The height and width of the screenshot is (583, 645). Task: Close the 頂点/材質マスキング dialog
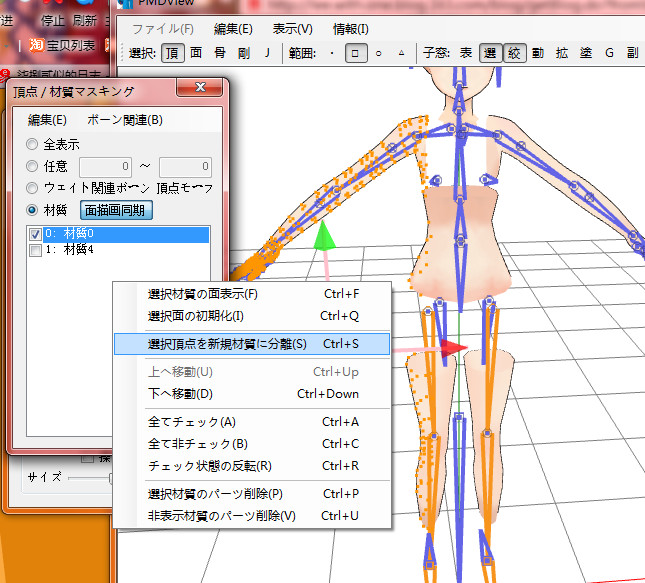pos(200,87)
